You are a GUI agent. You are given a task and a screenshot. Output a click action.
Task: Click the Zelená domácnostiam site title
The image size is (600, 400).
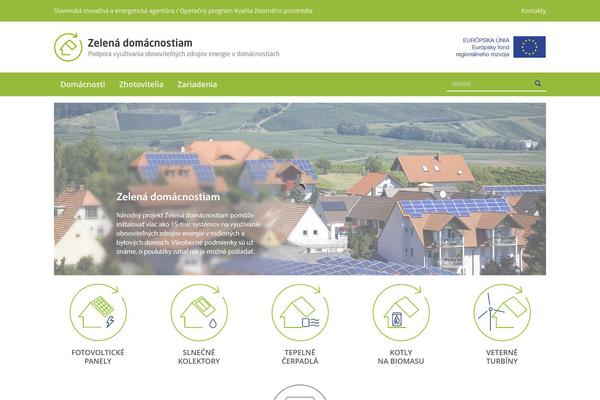pos(140,43)
